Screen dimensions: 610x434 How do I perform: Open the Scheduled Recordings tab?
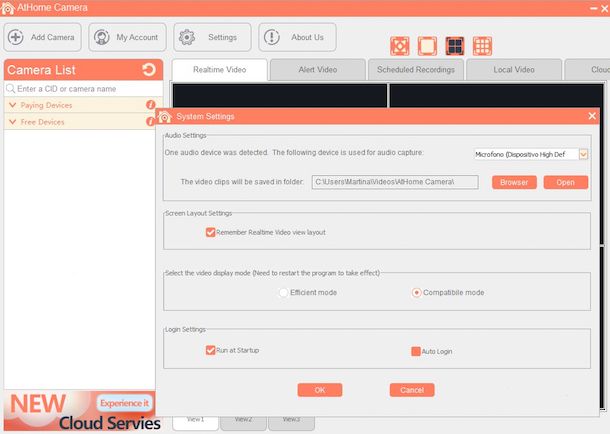pos(416,70)
